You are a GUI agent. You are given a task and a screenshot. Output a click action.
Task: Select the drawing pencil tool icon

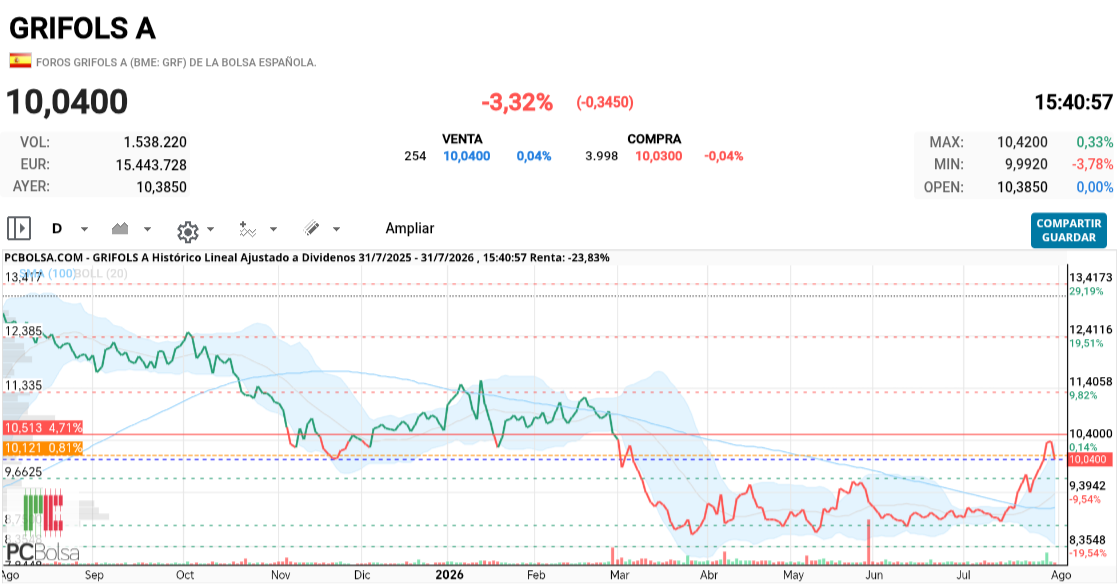coord(311,228)
